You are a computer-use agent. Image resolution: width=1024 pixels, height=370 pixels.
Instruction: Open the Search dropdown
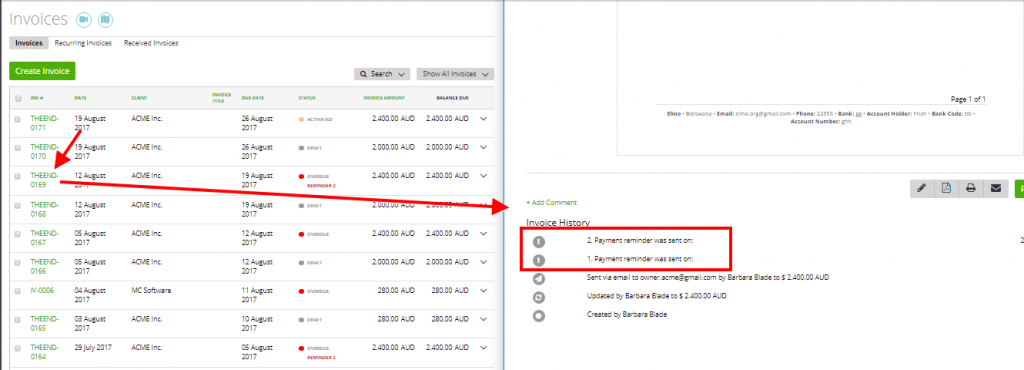(382, 74)
